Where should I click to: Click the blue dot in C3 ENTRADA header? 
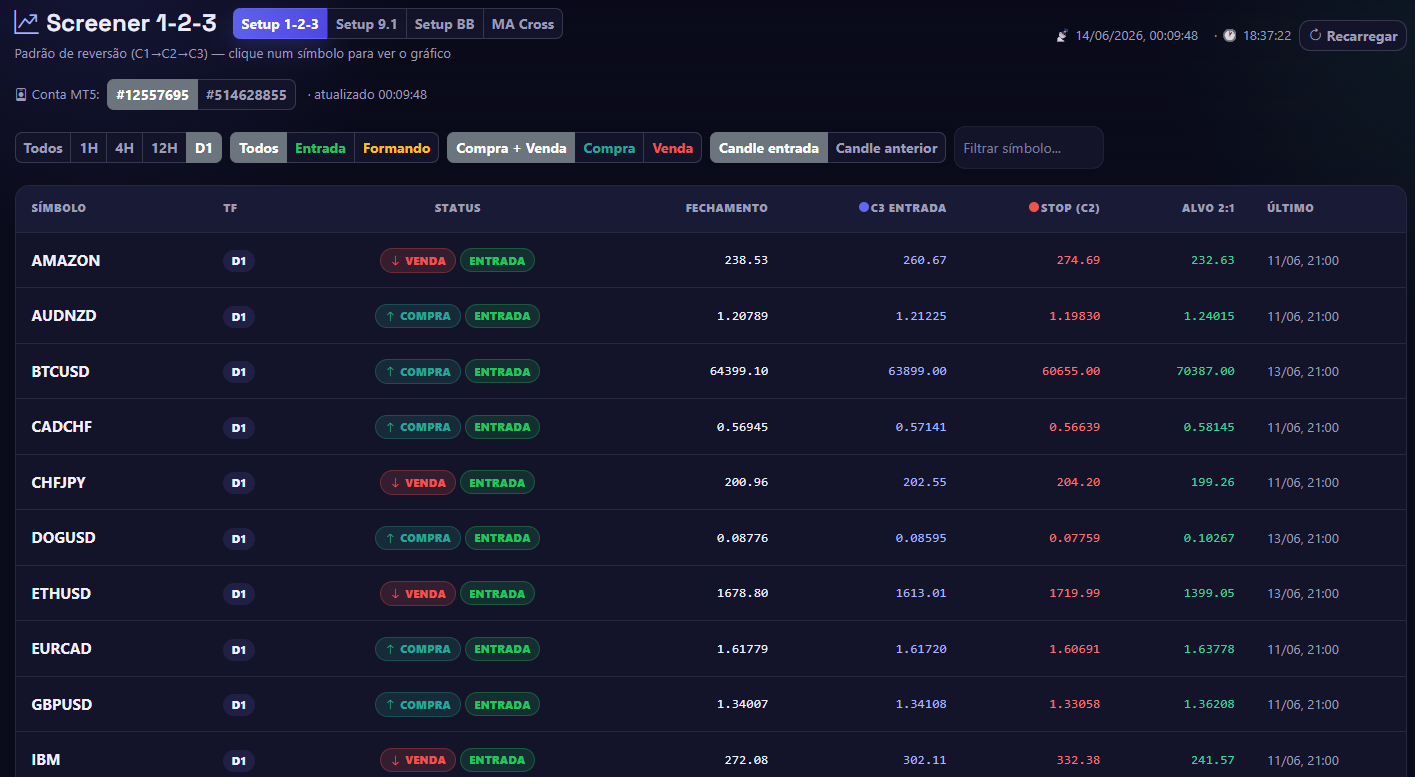pyautogui.click(x=864, y=208)
